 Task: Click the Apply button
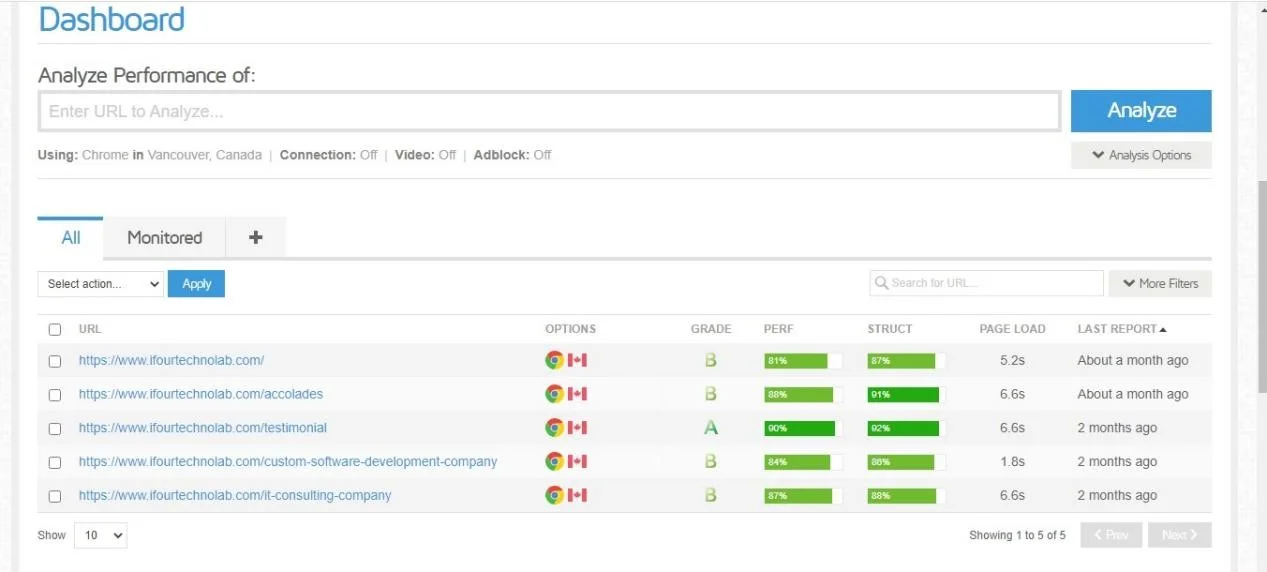click(x=196, y=284)
